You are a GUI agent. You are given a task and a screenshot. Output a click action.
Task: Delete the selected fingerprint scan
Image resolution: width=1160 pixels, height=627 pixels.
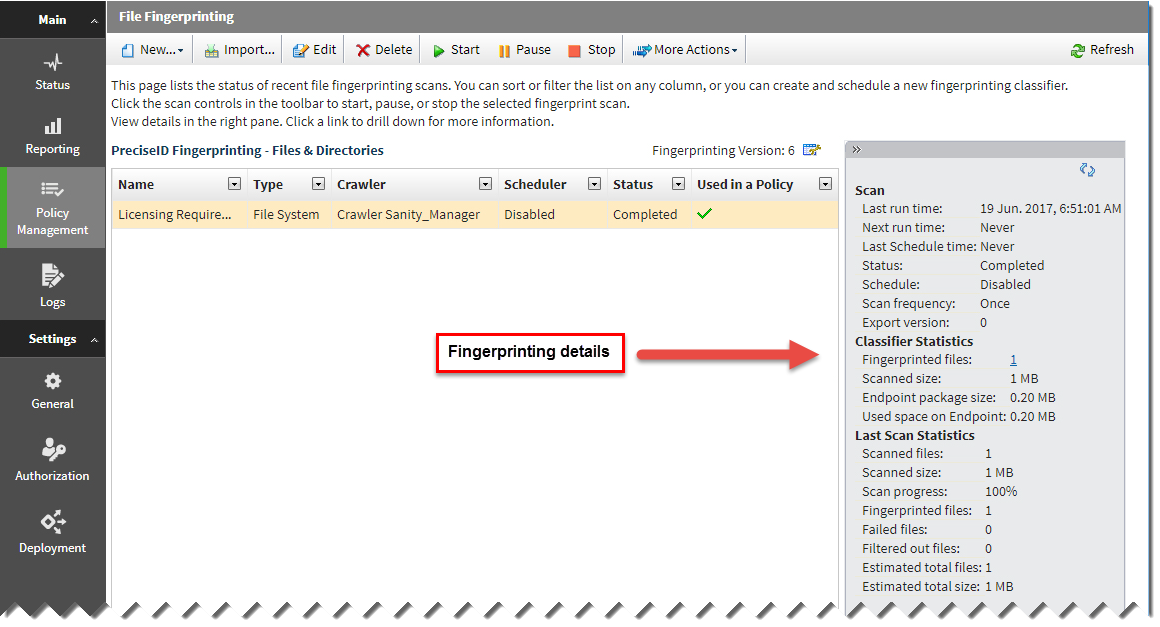[x=384, y=50]
